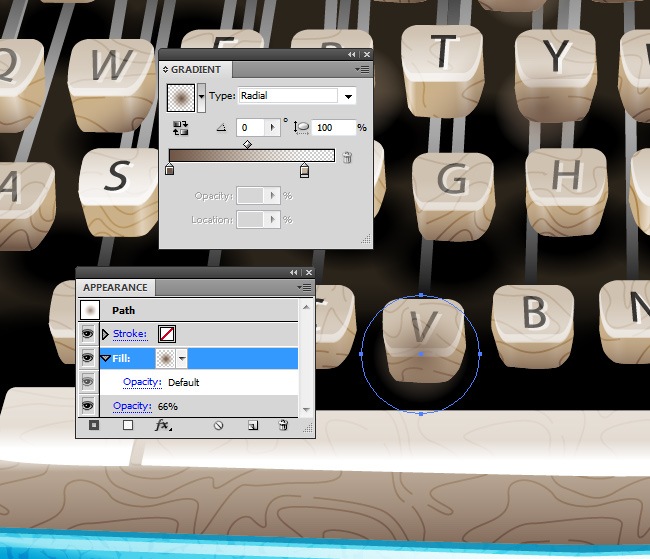Viewport: 650px width, 559px height.
Task: Click the Stroke none color swatch
Action: [167, 334]
